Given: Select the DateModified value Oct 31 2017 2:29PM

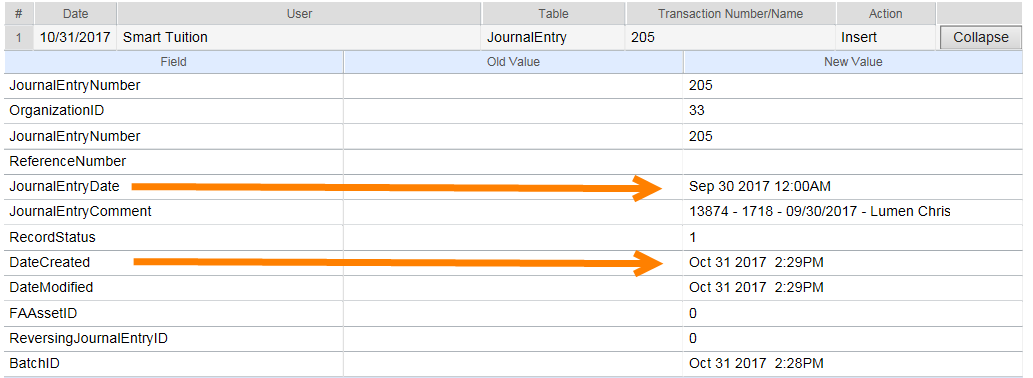Looking at the screenshot, I should click(756, 288).
